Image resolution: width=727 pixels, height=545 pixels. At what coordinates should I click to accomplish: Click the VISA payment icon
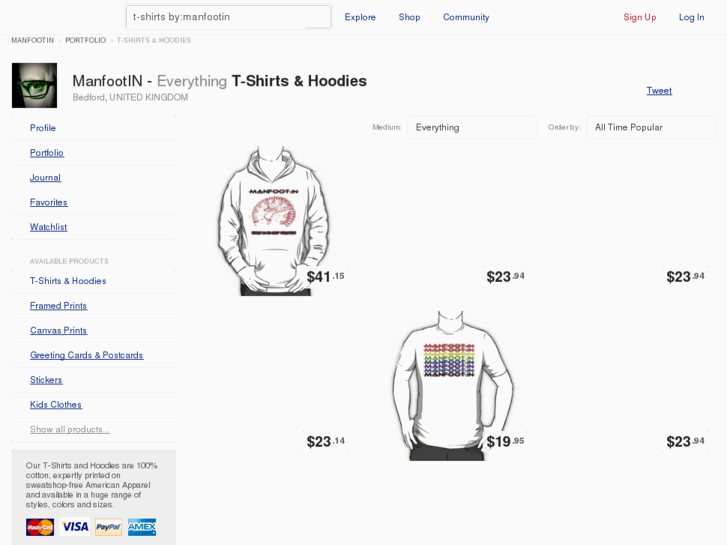pyautogui.click(x=74, y=527)
